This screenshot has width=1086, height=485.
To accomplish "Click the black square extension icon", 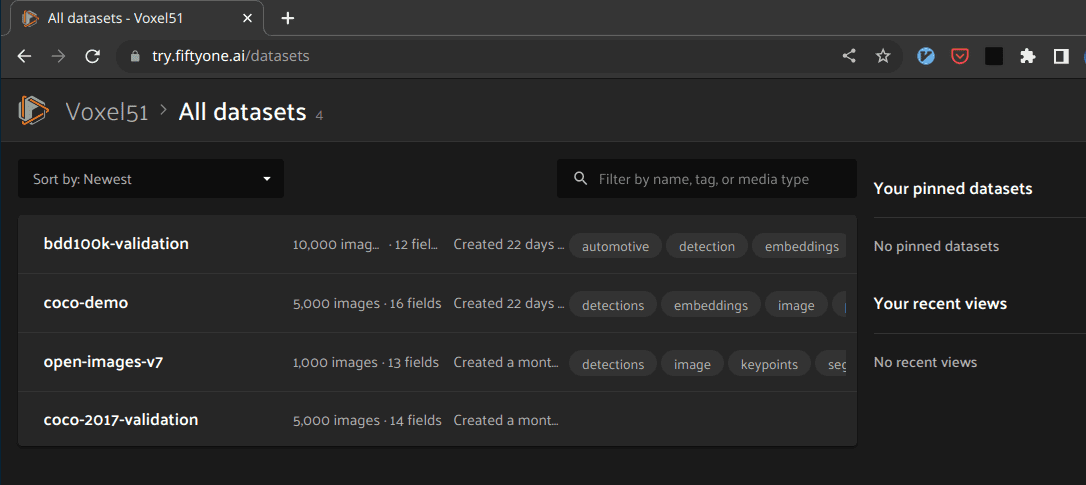I will [994, 56].
